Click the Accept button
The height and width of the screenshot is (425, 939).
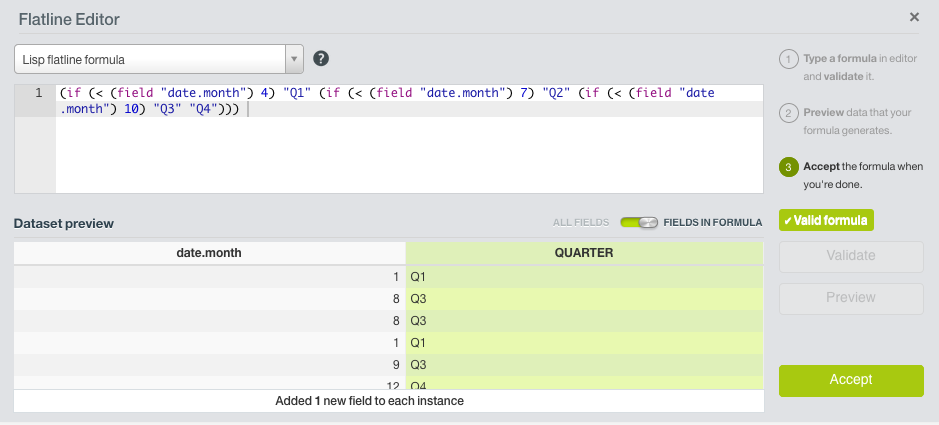851,380
